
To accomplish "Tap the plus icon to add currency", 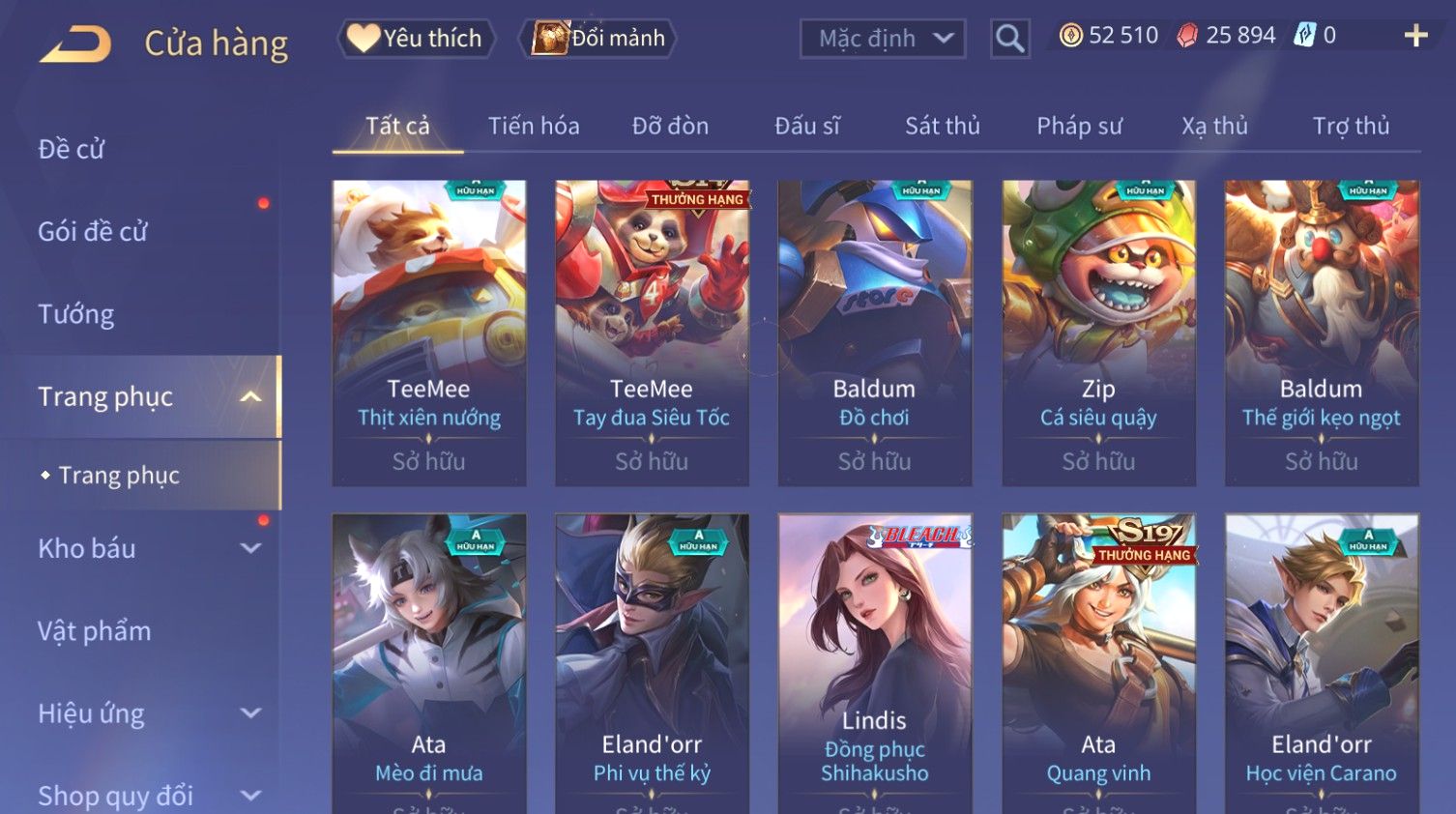I will [x=1415, y=36].
